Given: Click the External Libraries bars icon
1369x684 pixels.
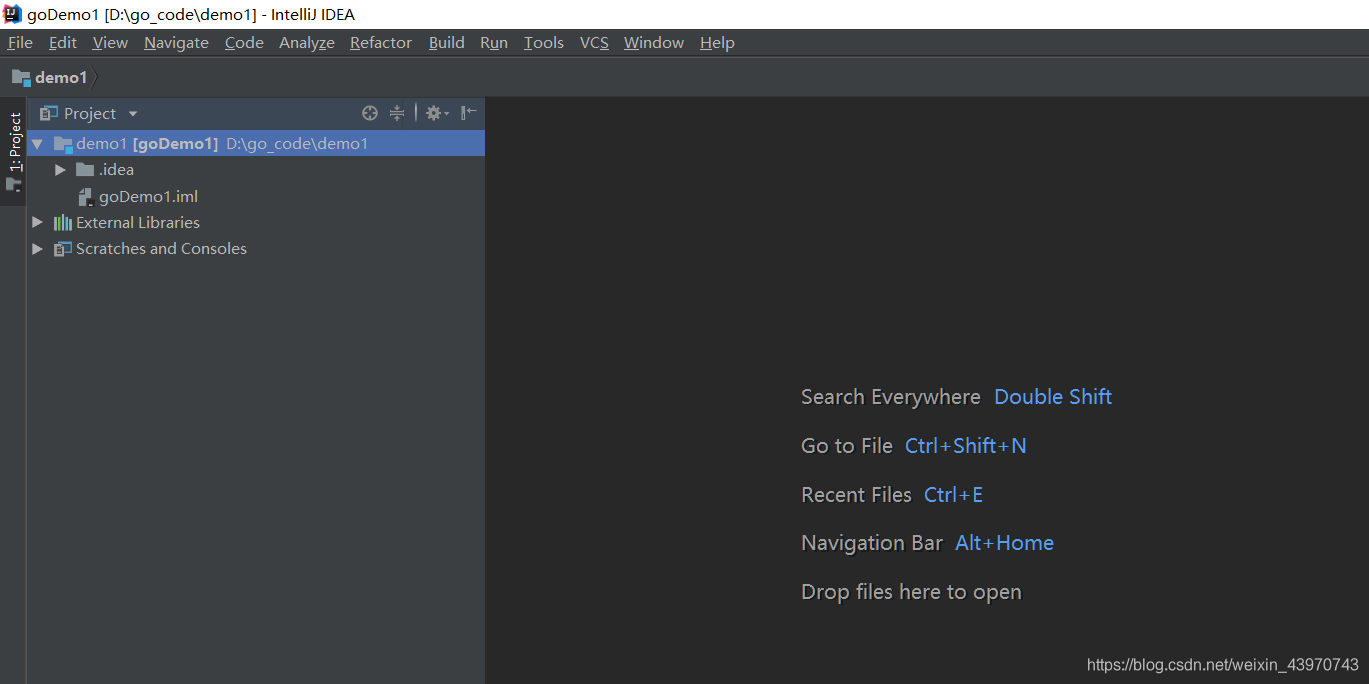Looking at the screenshot, I should [63, 222].
